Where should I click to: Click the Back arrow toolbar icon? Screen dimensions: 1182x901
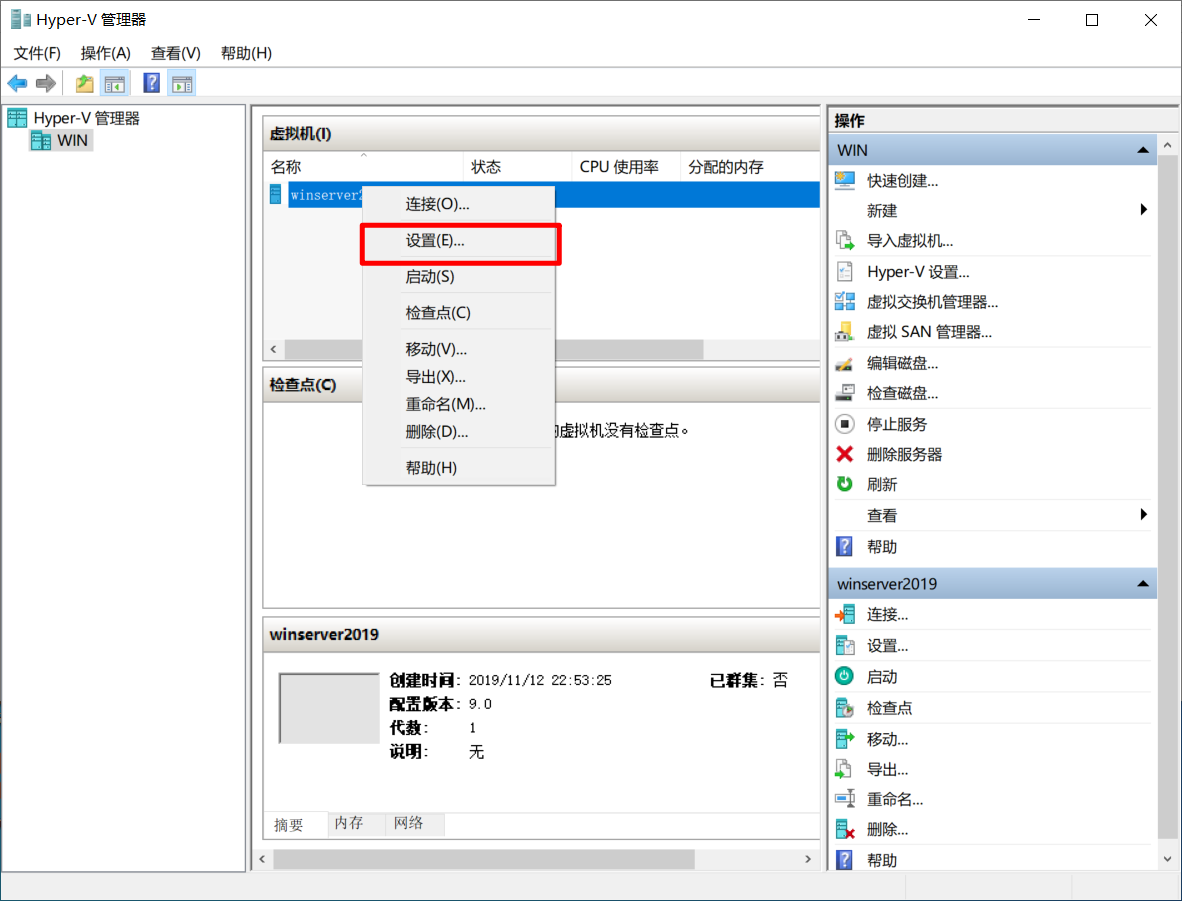pos(17,84)
